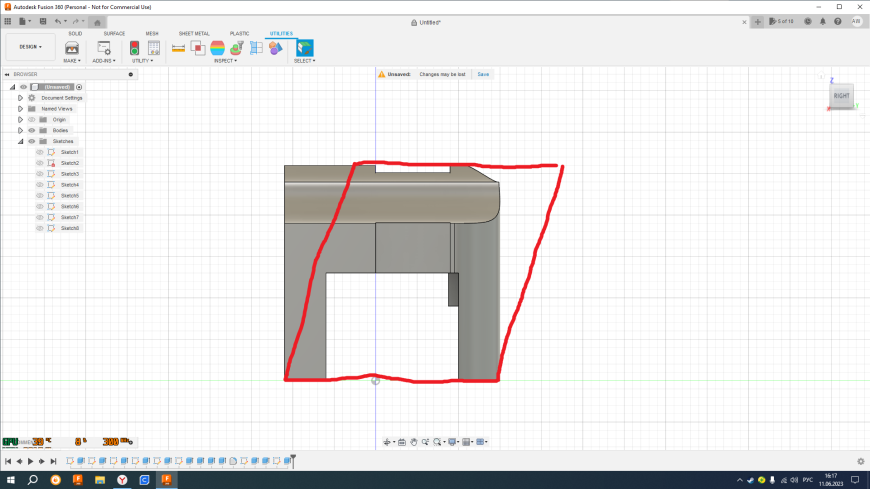Expand the Document Settings node
Image resolution: width=870 pixels, height=489 pixels.
click(21, 98)
